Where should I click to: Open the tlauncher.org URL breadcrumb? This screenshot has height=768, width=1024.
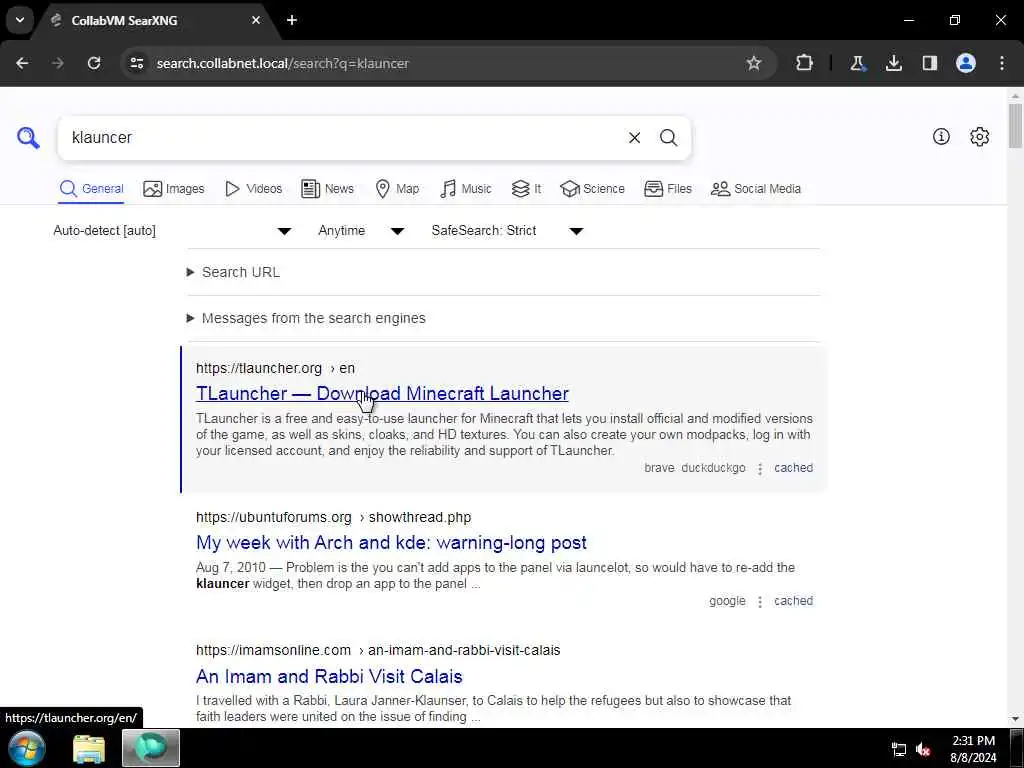(x=275, y=368)
